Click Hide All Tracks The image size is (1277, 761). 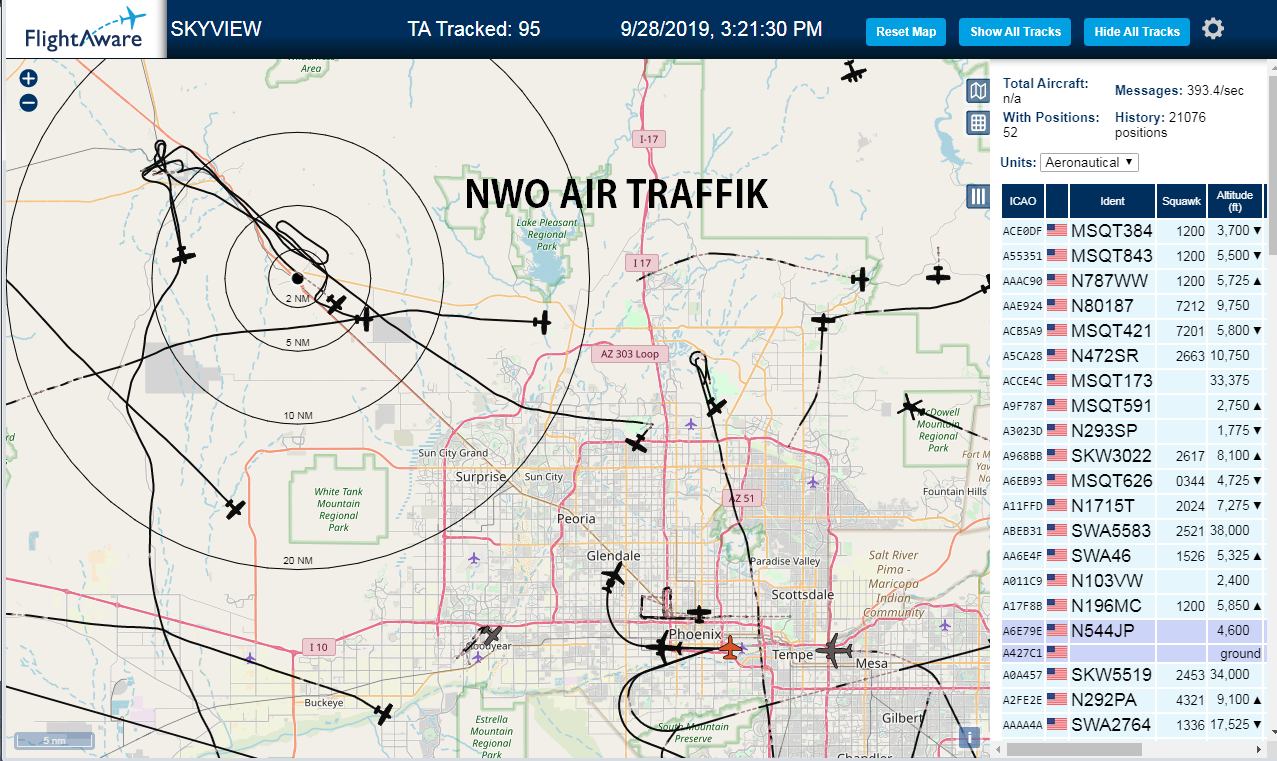[x=1137, y=31]
